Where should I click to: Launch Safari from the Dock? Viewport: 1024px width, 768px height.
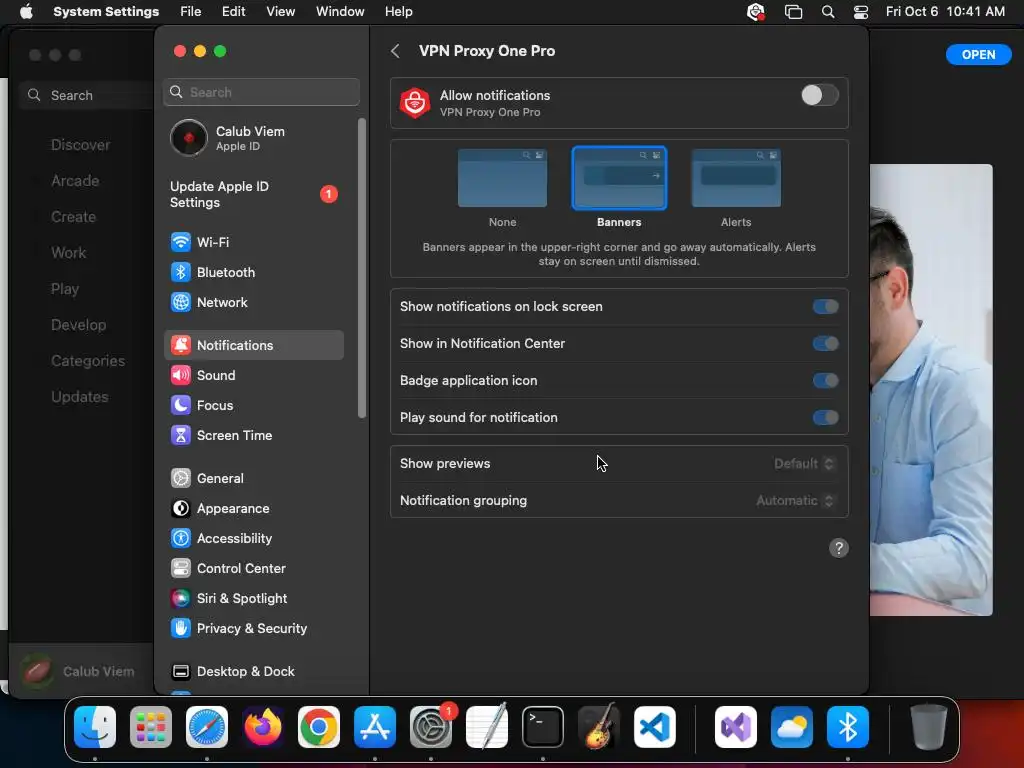(x=207, y=727)
